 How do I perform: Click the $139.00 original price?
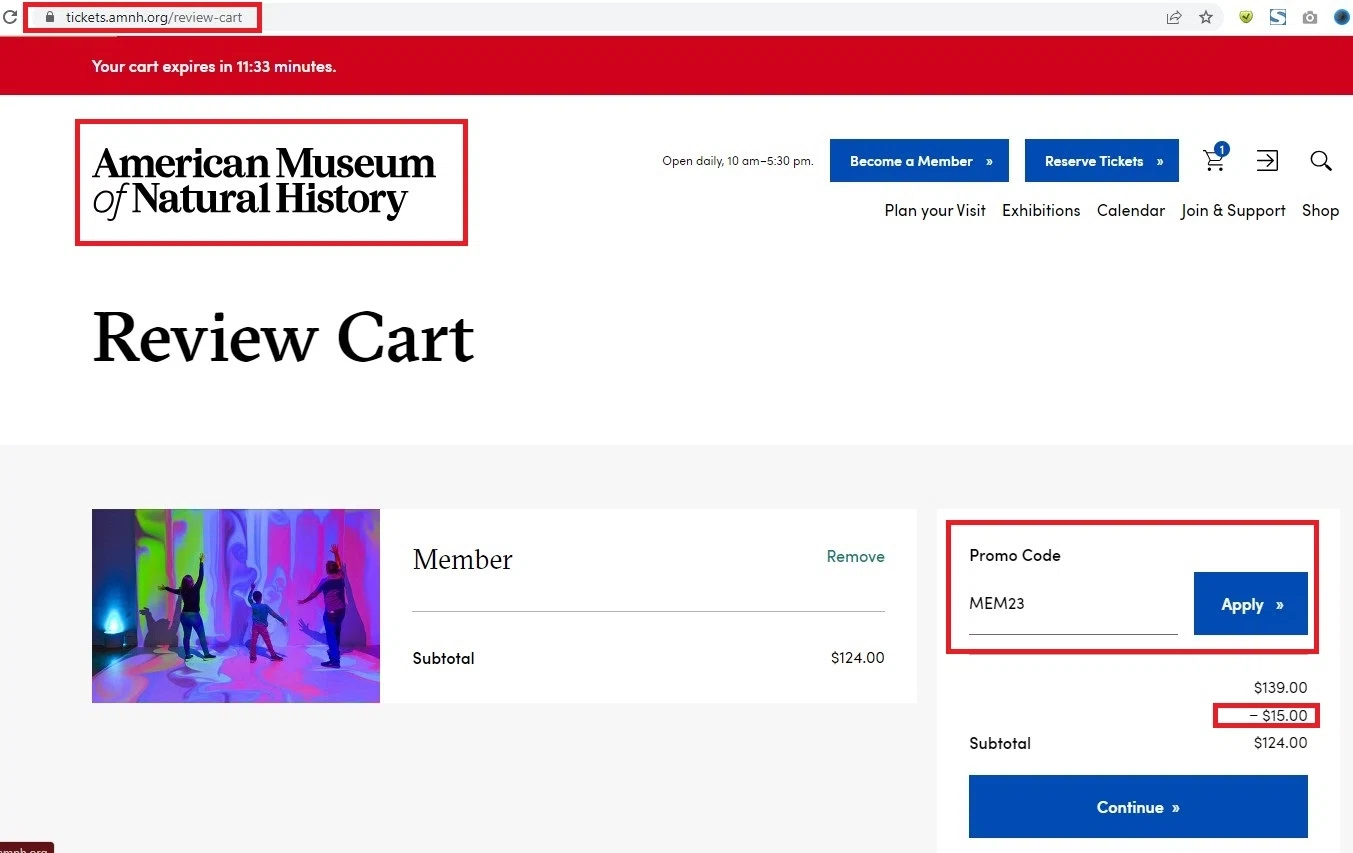point(1280,688)
